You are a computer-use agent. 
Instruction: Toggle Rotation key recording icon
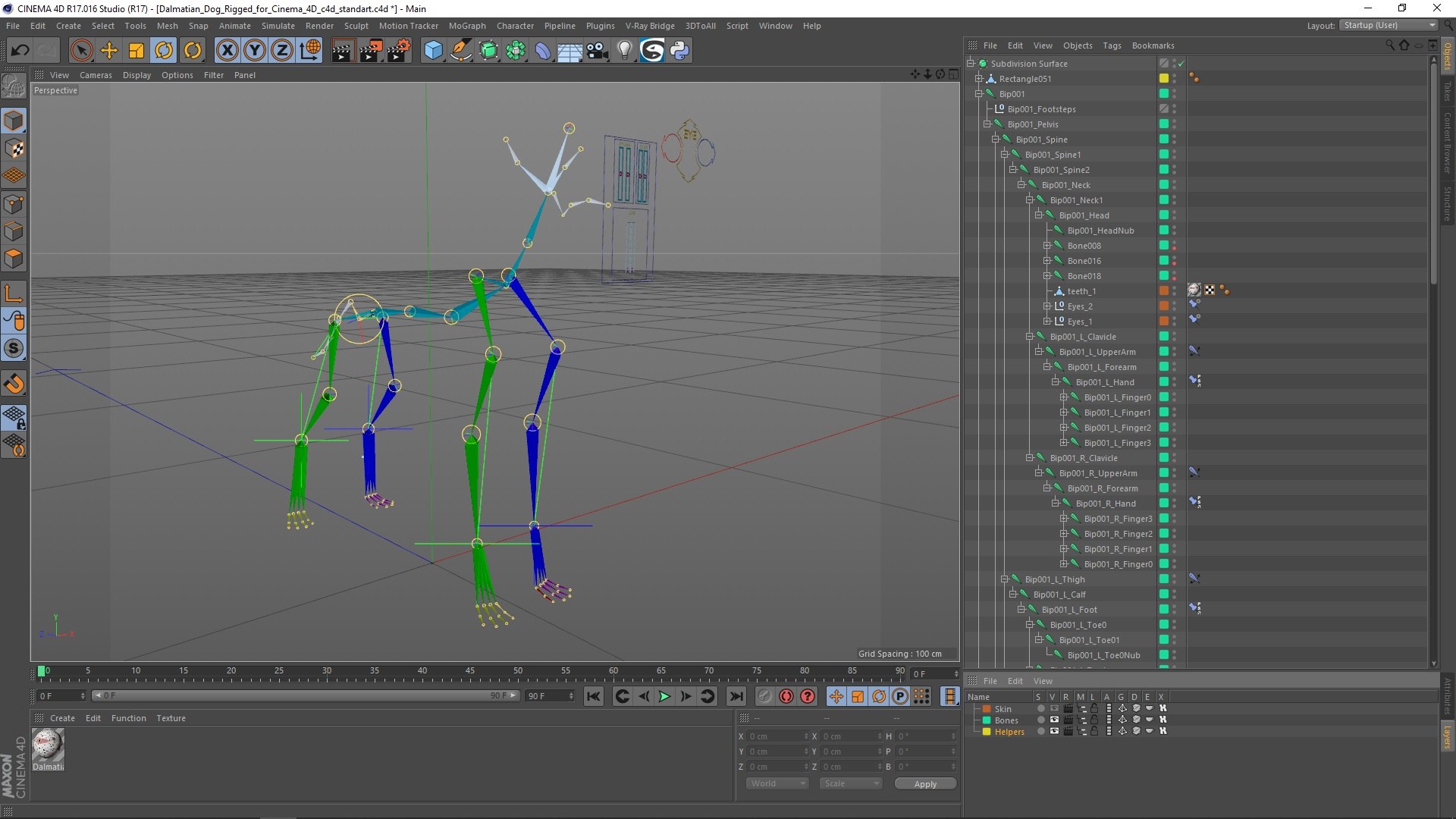[x=878, y=696]
